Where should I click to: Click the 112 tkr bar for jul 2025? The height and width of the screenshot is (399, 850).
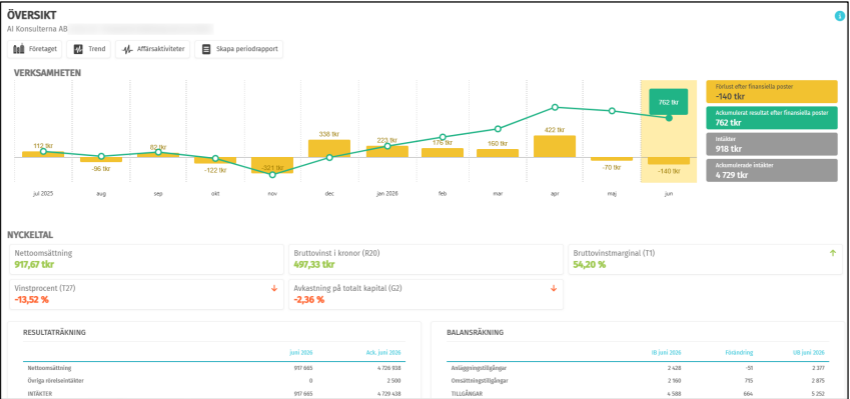pyautogui.click(x=43, y=155)
